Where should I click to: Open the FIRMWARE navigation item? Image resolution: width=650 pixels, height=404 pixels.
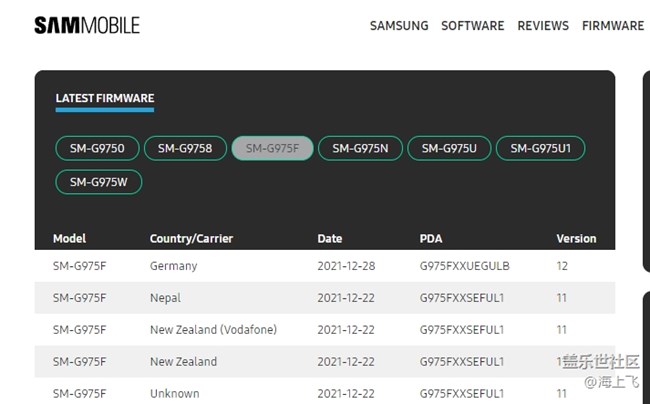tap(612, 26)
